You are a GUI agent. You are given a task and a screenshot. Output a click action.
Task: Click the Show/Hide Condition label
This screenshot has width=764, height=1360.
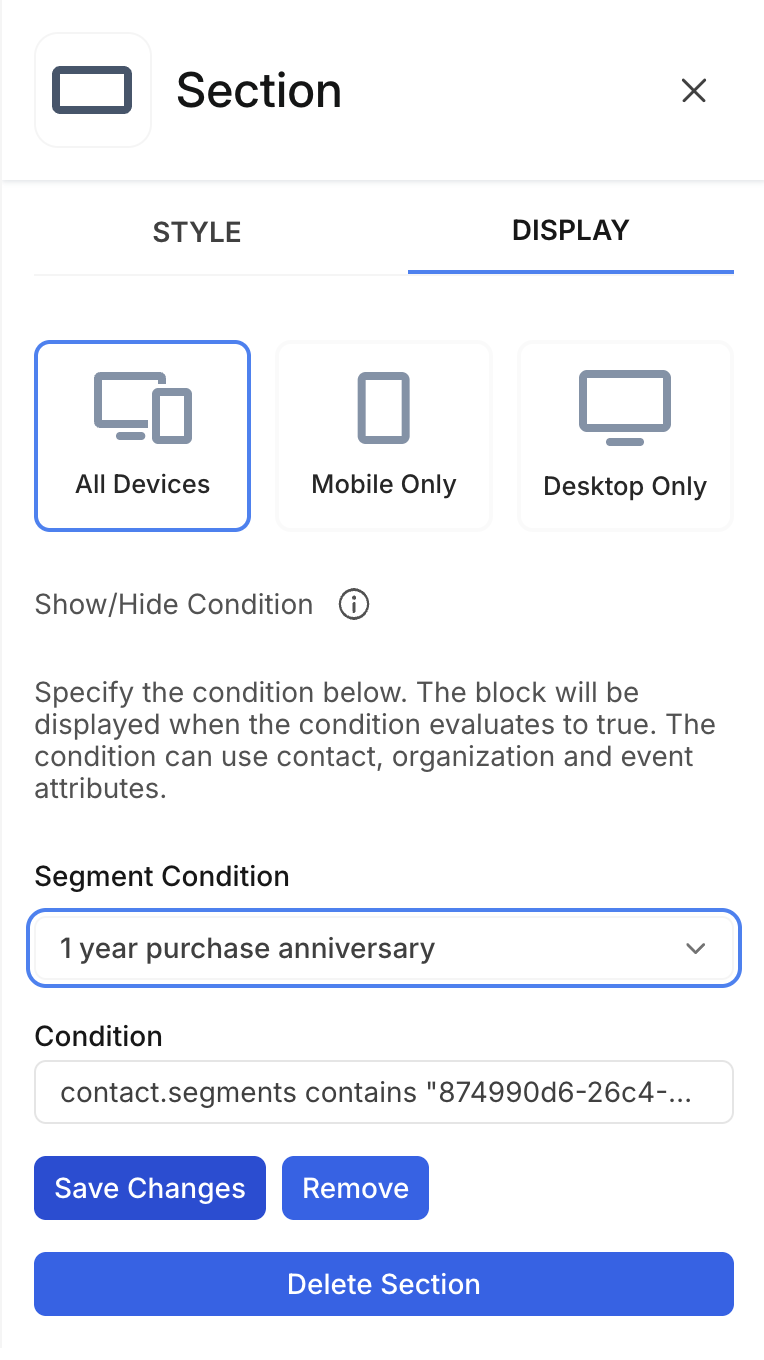(174, 604)
